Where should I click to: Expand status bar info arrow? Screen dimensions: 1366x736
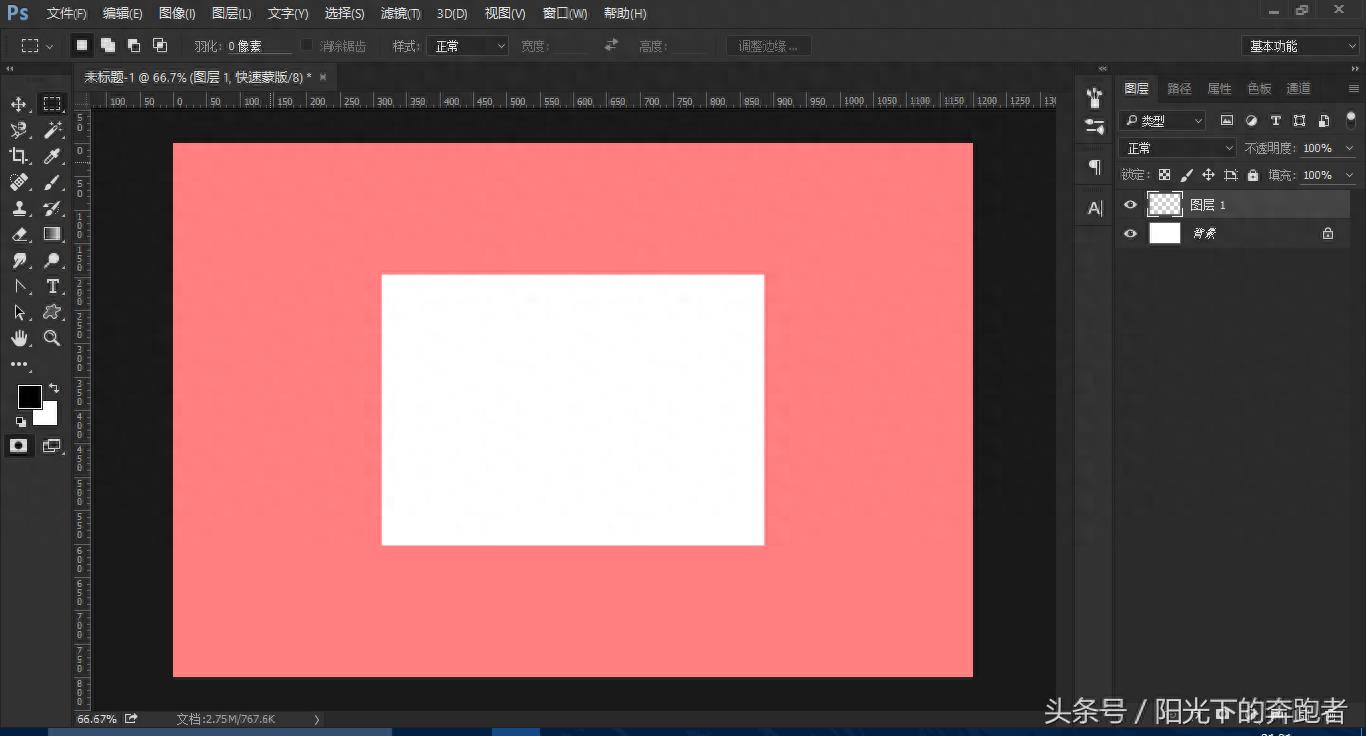tap(317, 719)
